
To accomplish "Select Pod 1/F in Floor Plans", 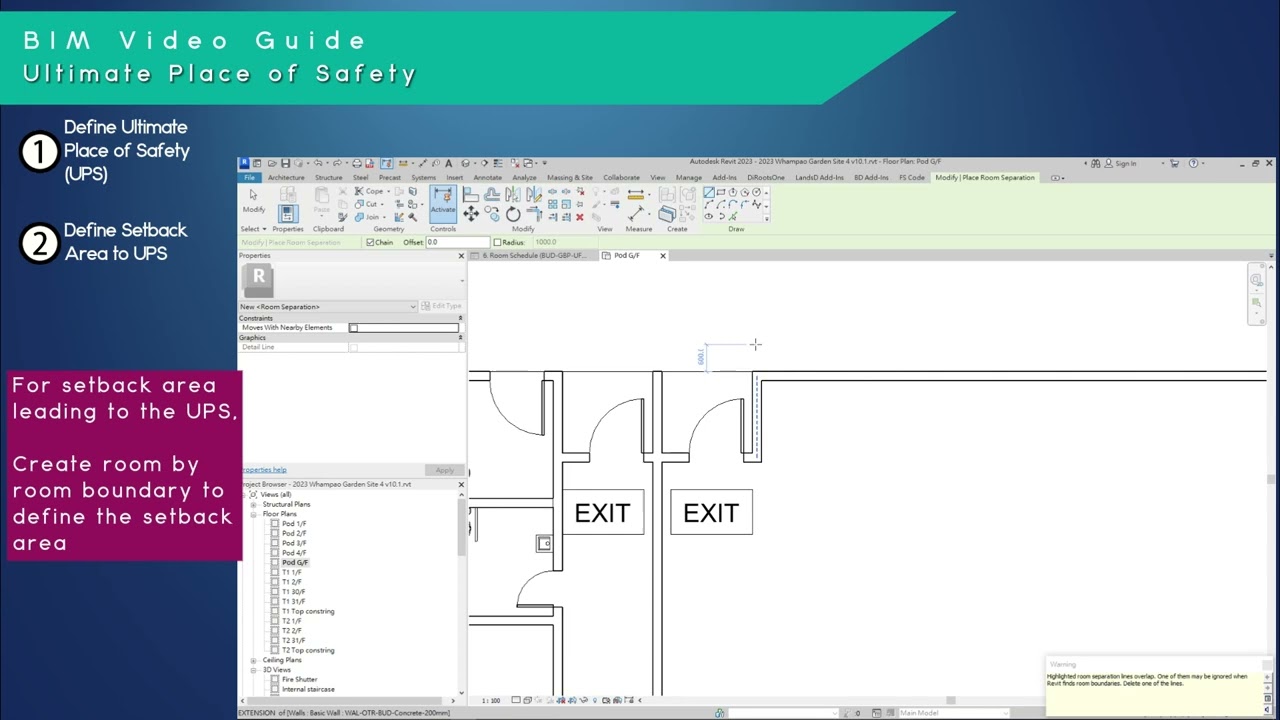I will [x=294, y=524].
